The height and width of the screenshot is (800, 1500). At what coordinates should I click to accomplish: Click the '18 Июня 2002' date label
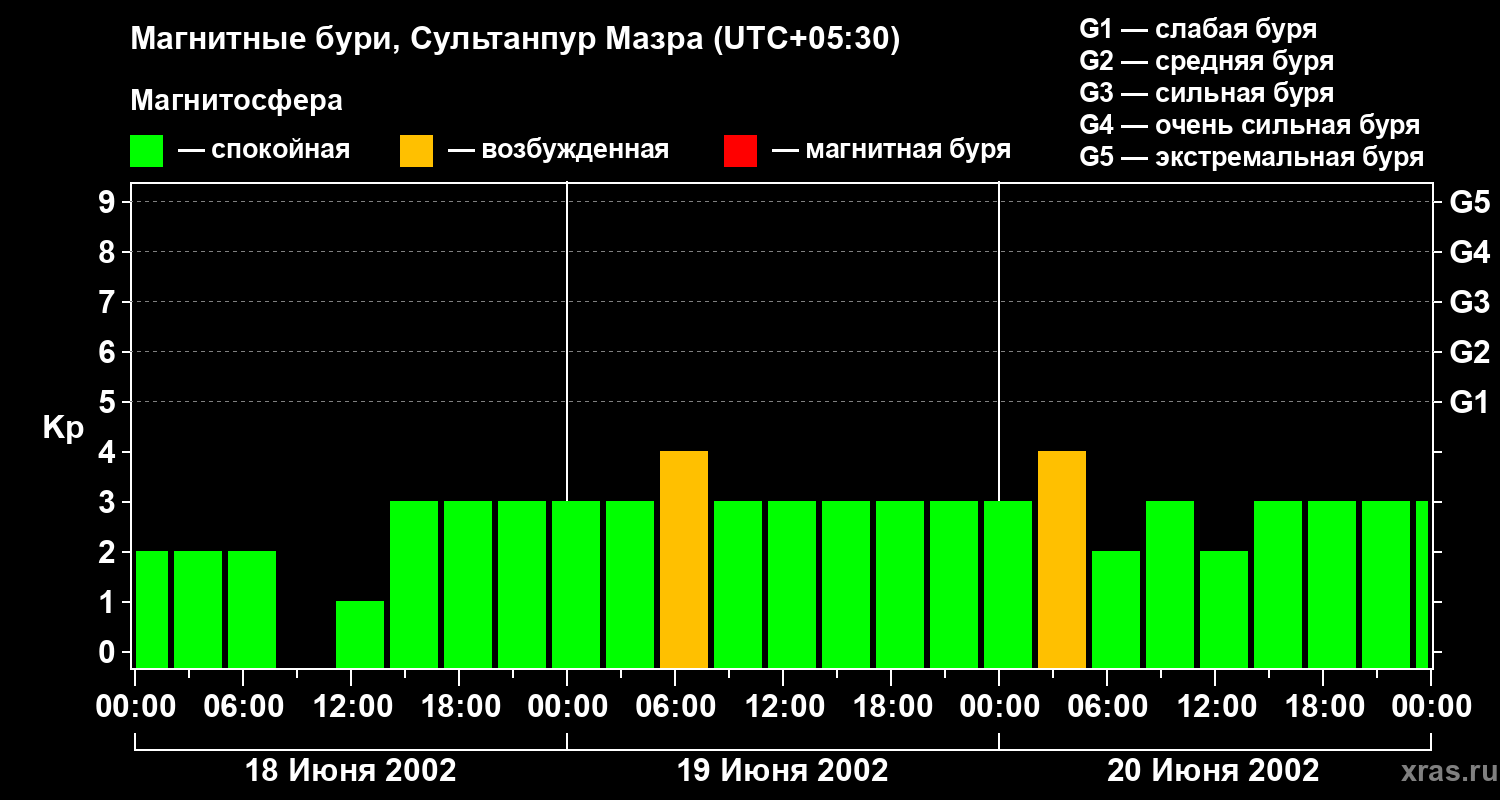point(351,771)
